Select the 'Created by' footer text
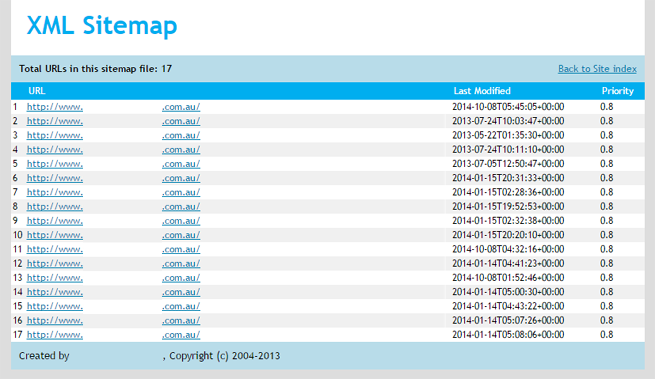 coord(44,356)
